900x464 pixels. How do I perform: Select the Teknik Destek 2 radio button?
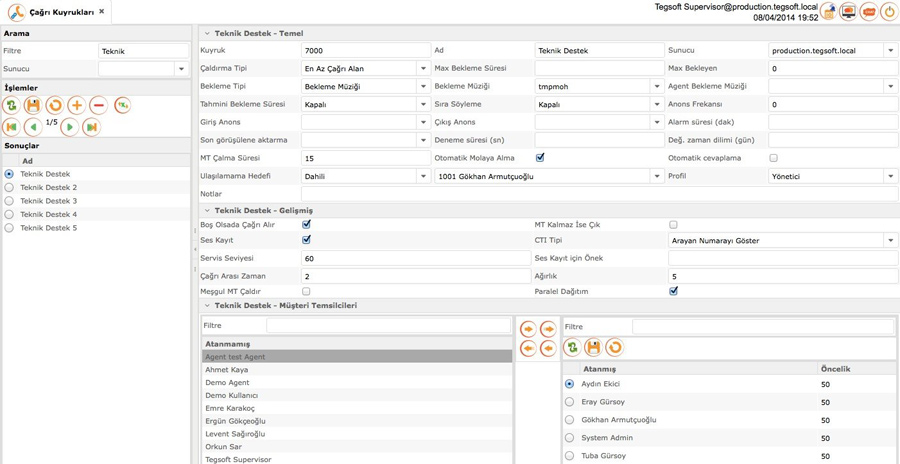pos(9,187)
